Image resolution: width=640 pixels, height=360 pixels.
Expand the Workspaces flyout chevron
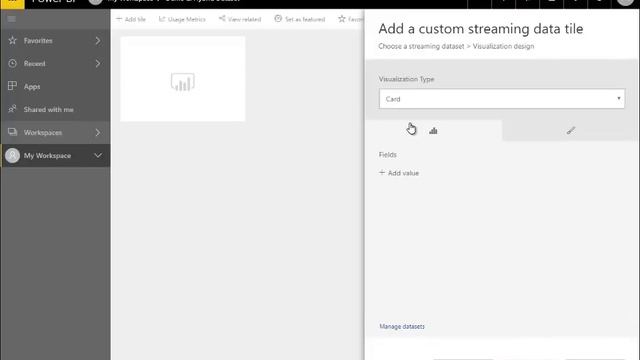coord(98,132)
